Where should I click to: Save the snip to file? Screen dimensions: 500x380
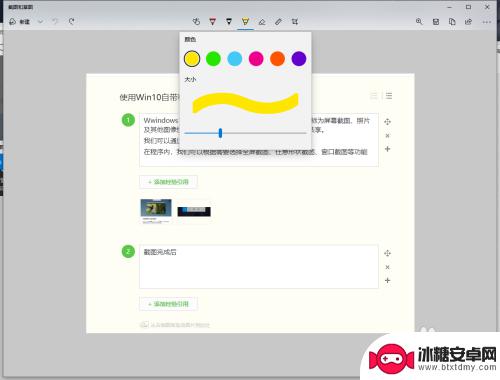click(x=436, y=22)
